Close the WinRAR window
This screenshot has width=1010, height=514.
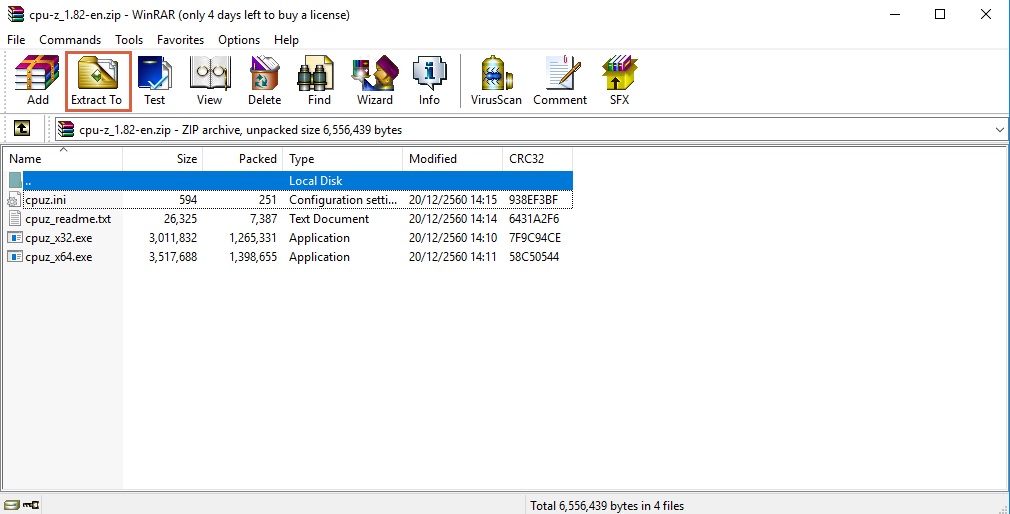[x=986, y=14]
